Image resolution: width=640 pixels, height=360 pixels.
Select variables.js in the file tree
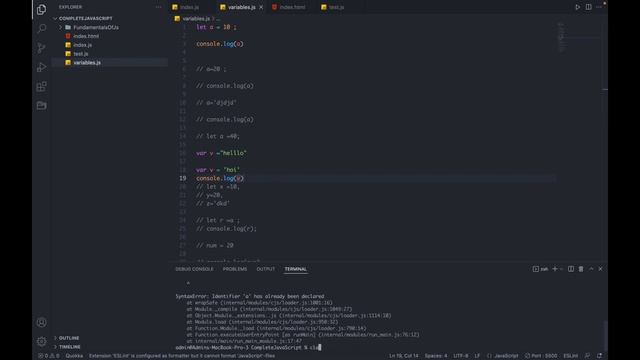pyautogui.click(x=87, y=62)
